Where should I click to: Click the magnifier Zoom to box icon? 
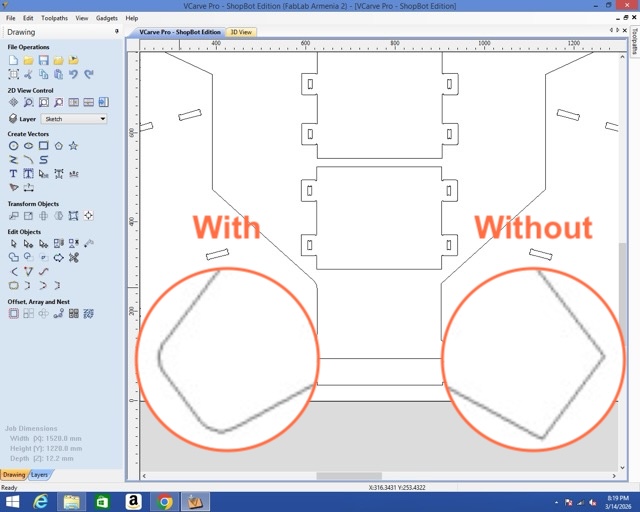tap(28, 102)
